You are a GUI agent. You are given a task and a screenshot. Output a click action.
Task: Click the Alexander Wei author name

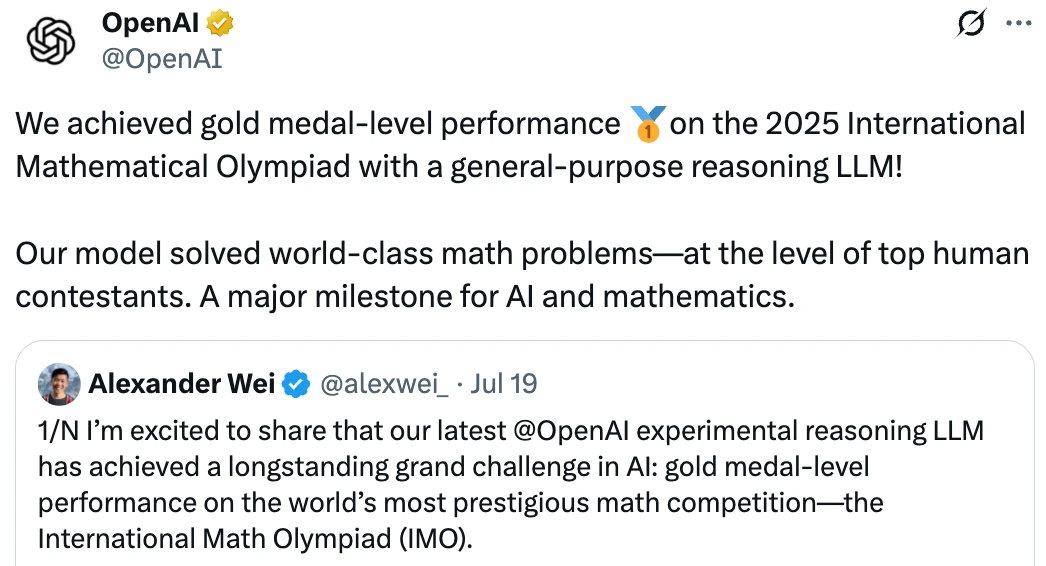pos(181,383)
